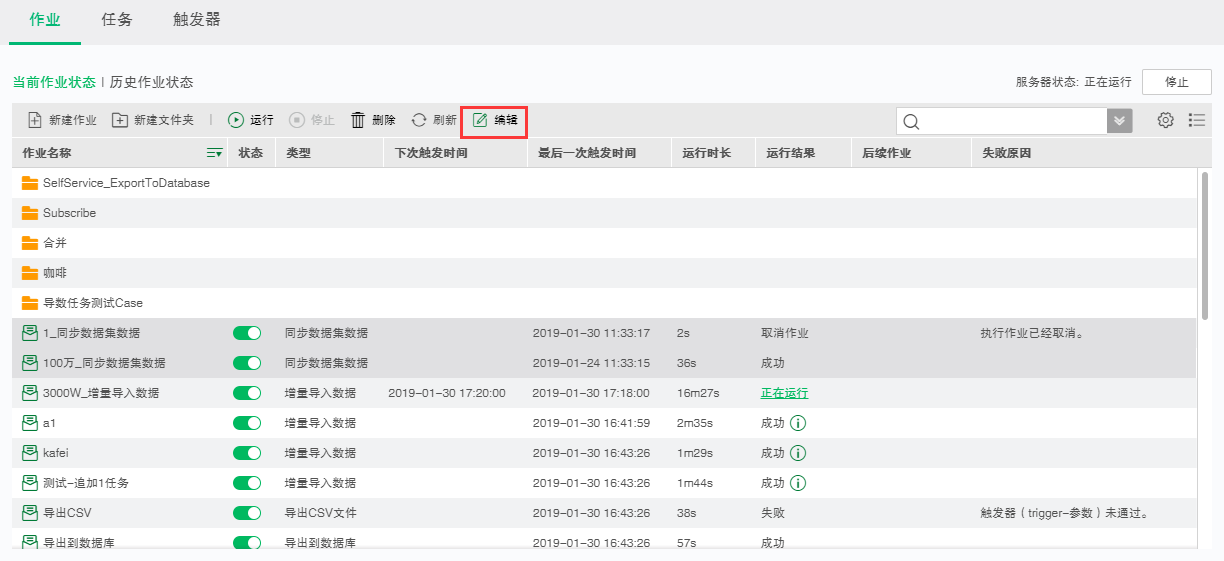Expand the search box dropdown arrow

coord(1120,121)
